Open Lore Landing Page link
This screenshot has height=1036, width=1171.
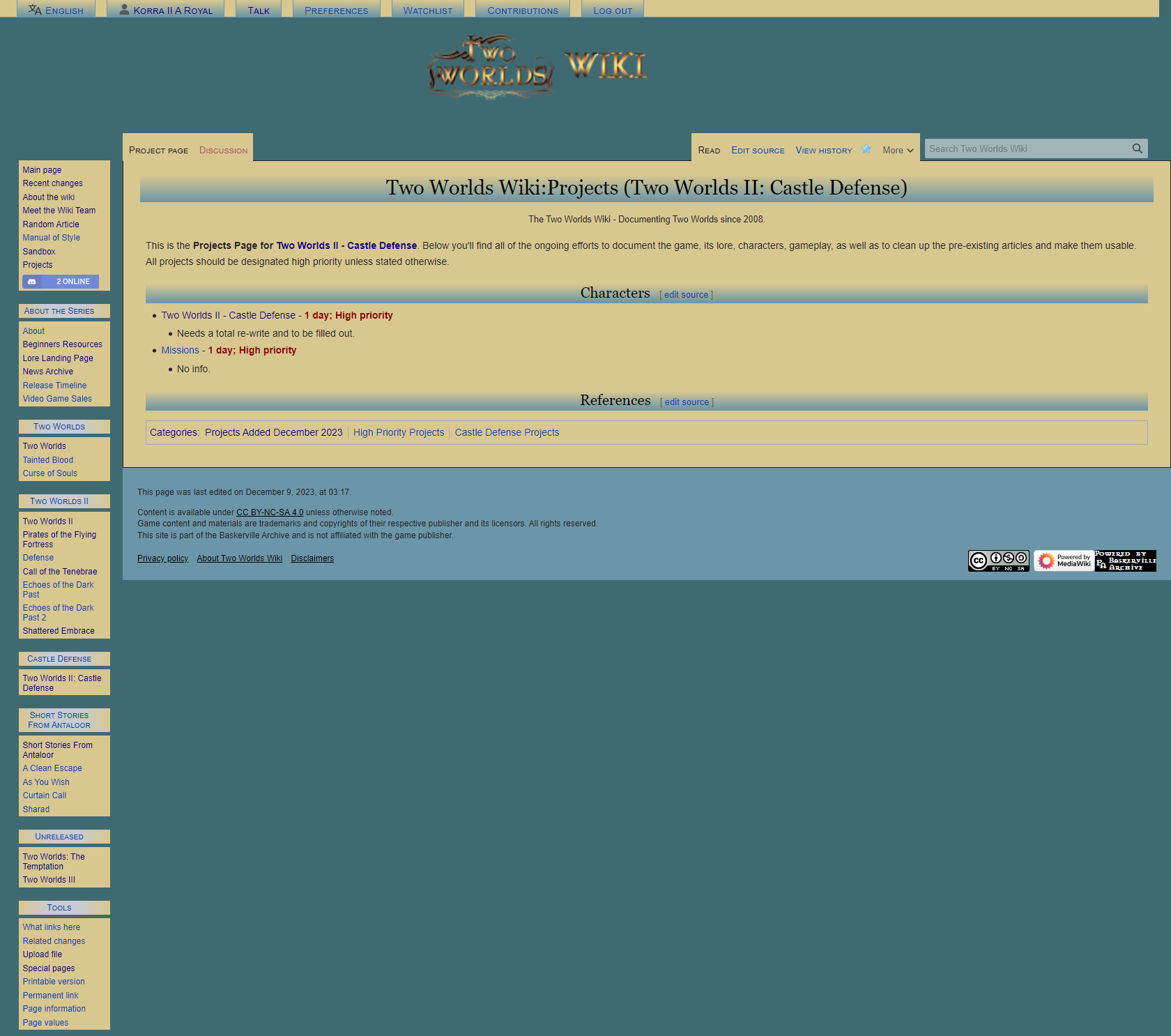click(58, 358)
